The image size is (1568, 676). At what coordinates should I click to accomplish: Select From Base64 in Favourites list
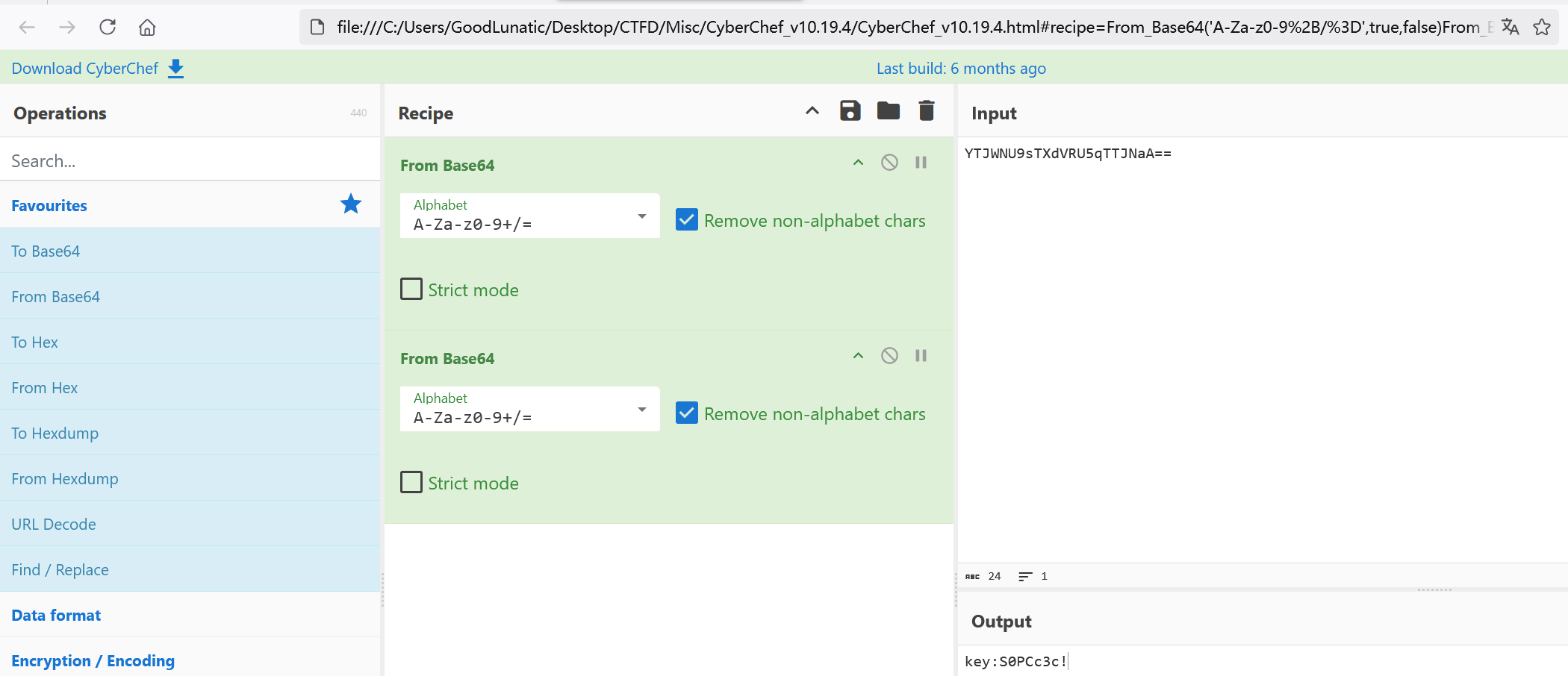(190, 296)
